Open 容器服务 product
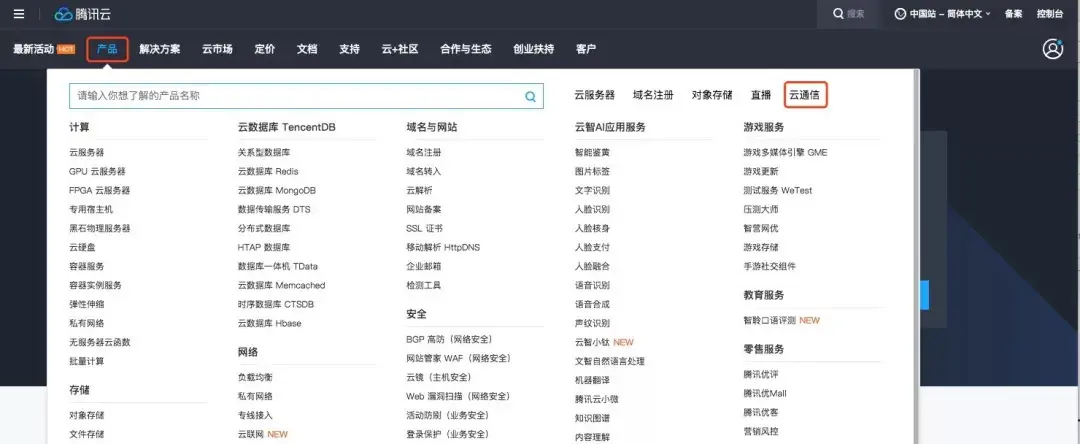Screen dimensions: 1080x444 [87, 266]
